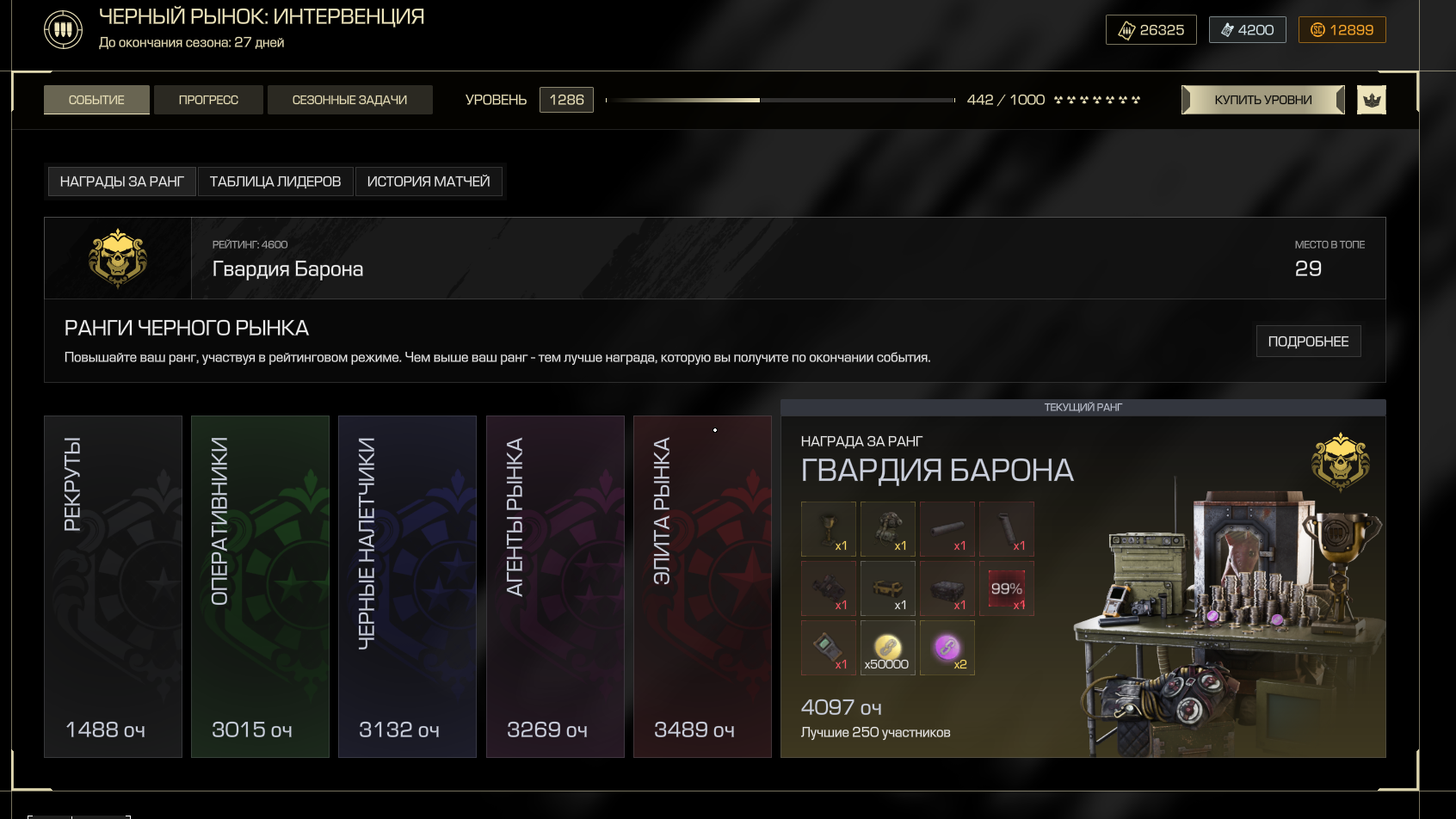Open the bullets emblem icon in header
Image resolution: width=1456 pixels, height=819 pixels.
coord(63,30)
